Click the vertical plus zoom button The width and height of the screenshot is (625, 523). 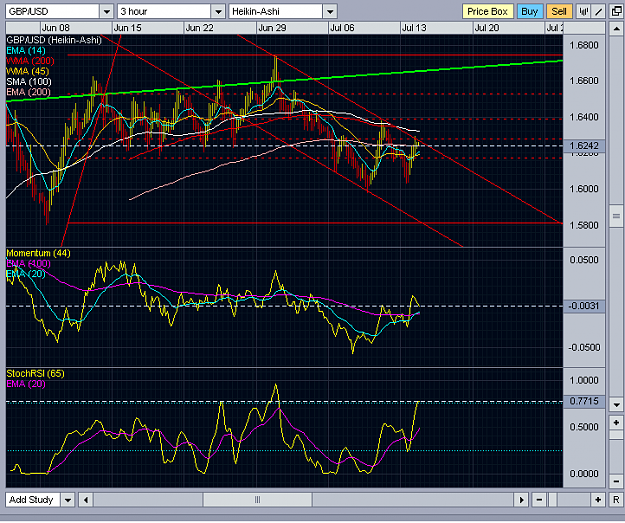(x=616, y=423)
